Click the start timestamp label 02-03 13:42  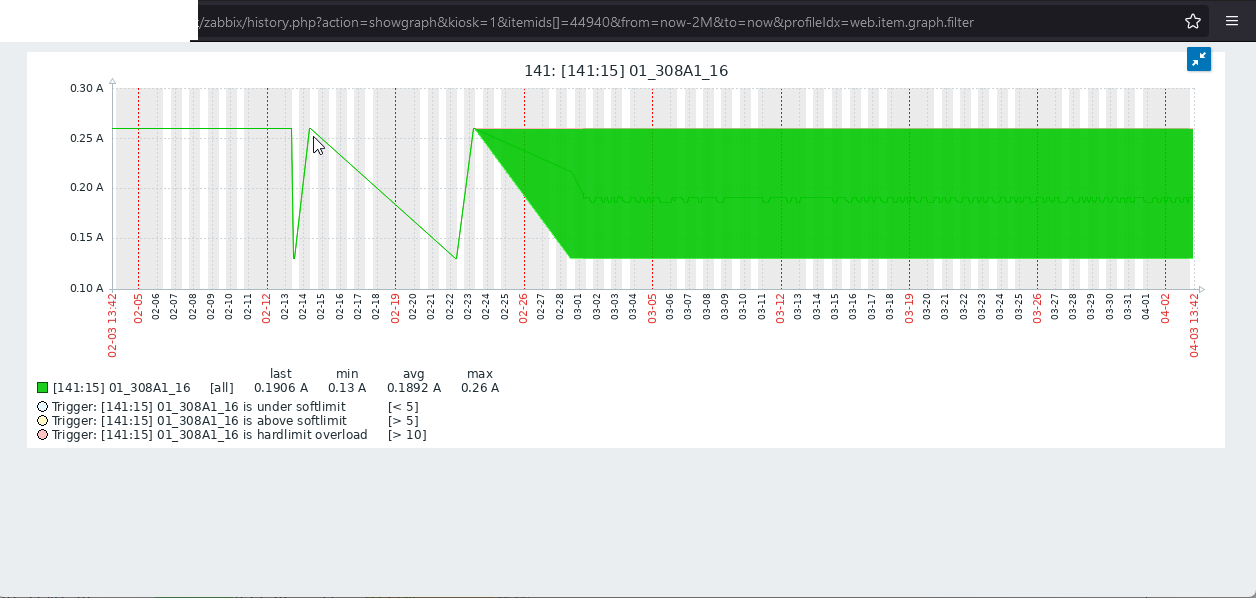tap(112, 325)
